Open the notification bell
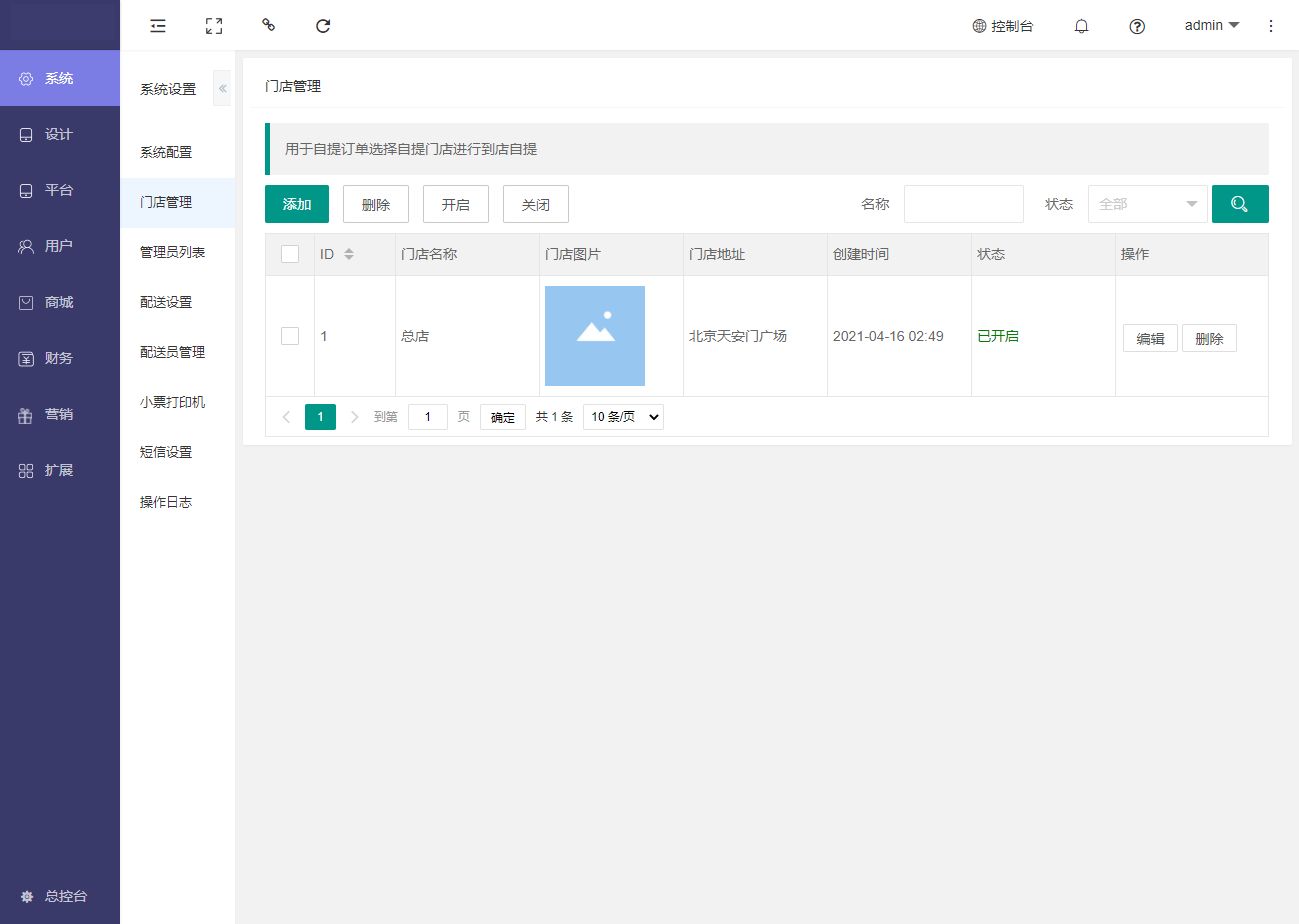The image size is (1299, 924). 1081,26
